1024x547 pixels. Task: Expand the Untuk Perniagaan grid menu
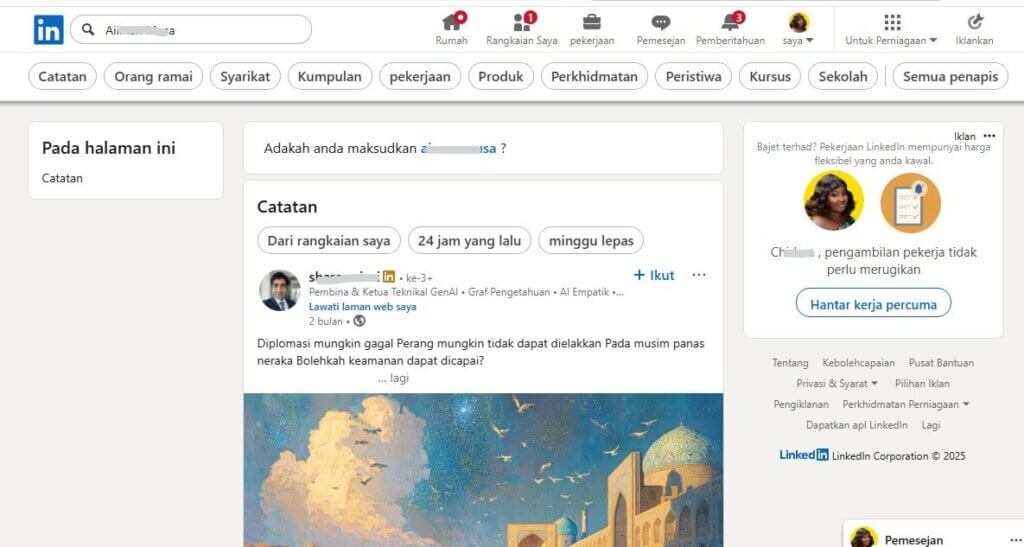point(891,29)
